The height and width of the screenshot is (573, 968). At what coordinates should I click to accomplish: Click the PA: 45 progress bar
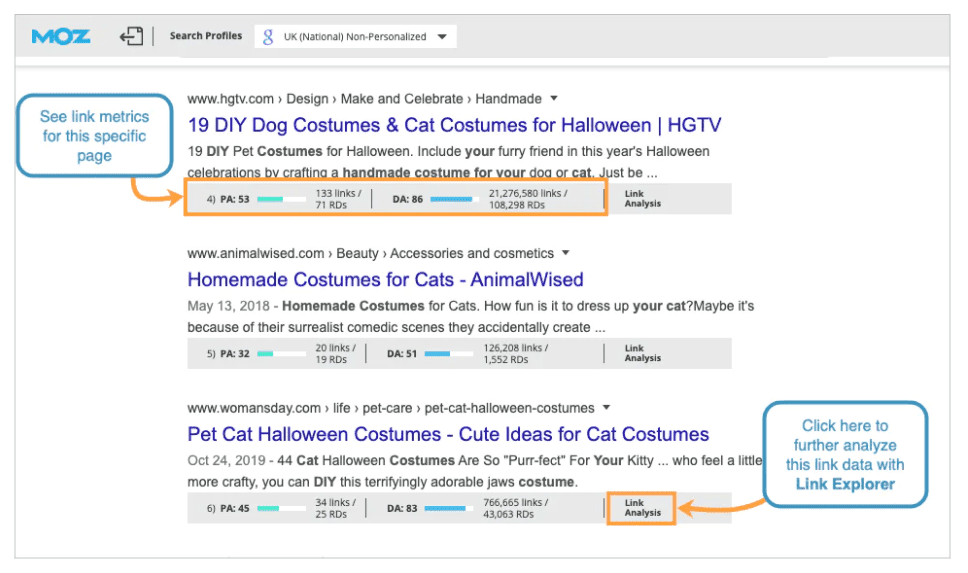[x=282, y=508]
